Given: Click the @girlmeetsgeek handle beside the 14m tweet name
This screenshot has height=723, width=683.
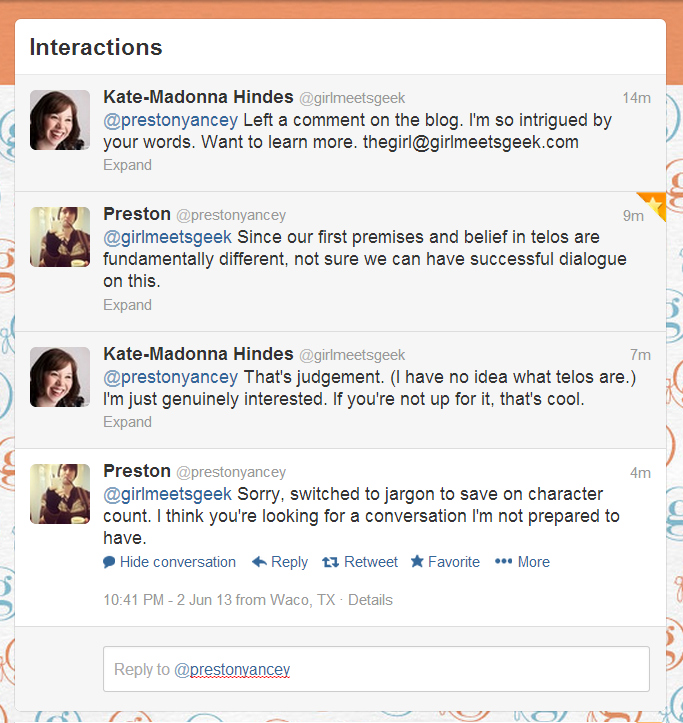Looking at the screenshot, I should click(352, 98).
